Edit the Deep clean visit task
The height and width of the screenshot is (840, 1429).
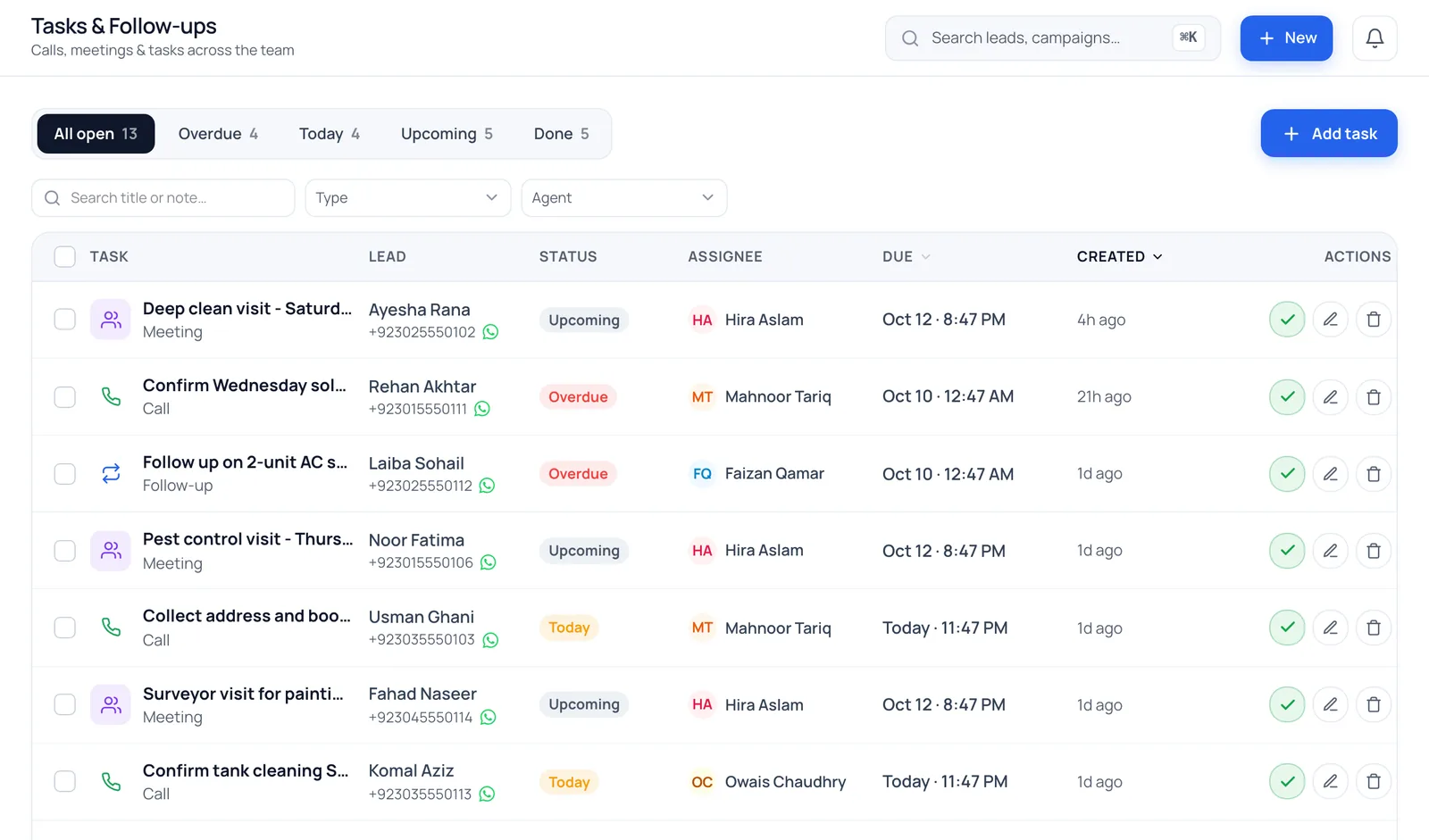coord(1330,320)
